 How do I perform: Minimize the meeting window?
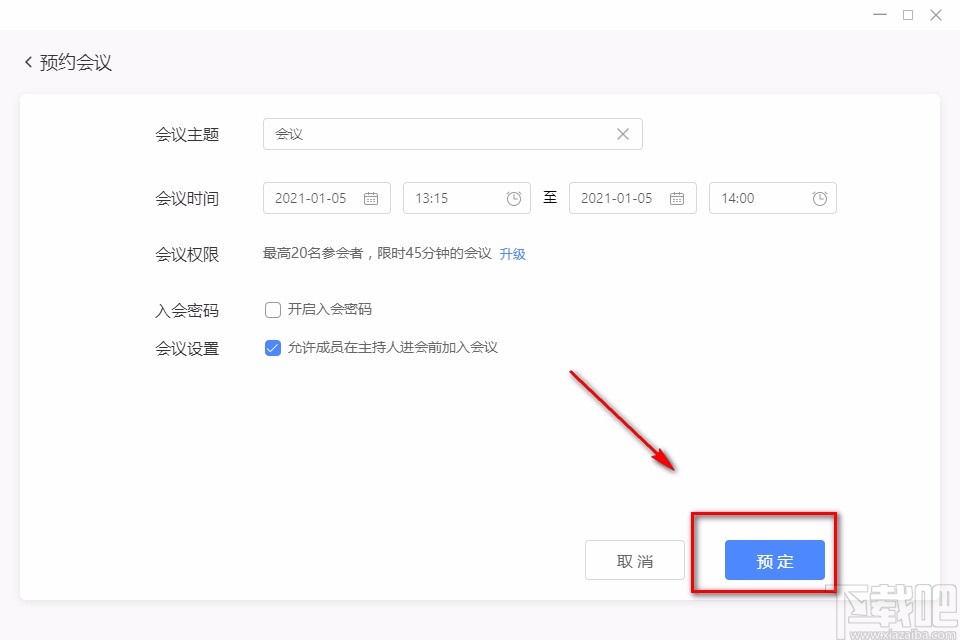pyautogui.click(x=879, y=15)
